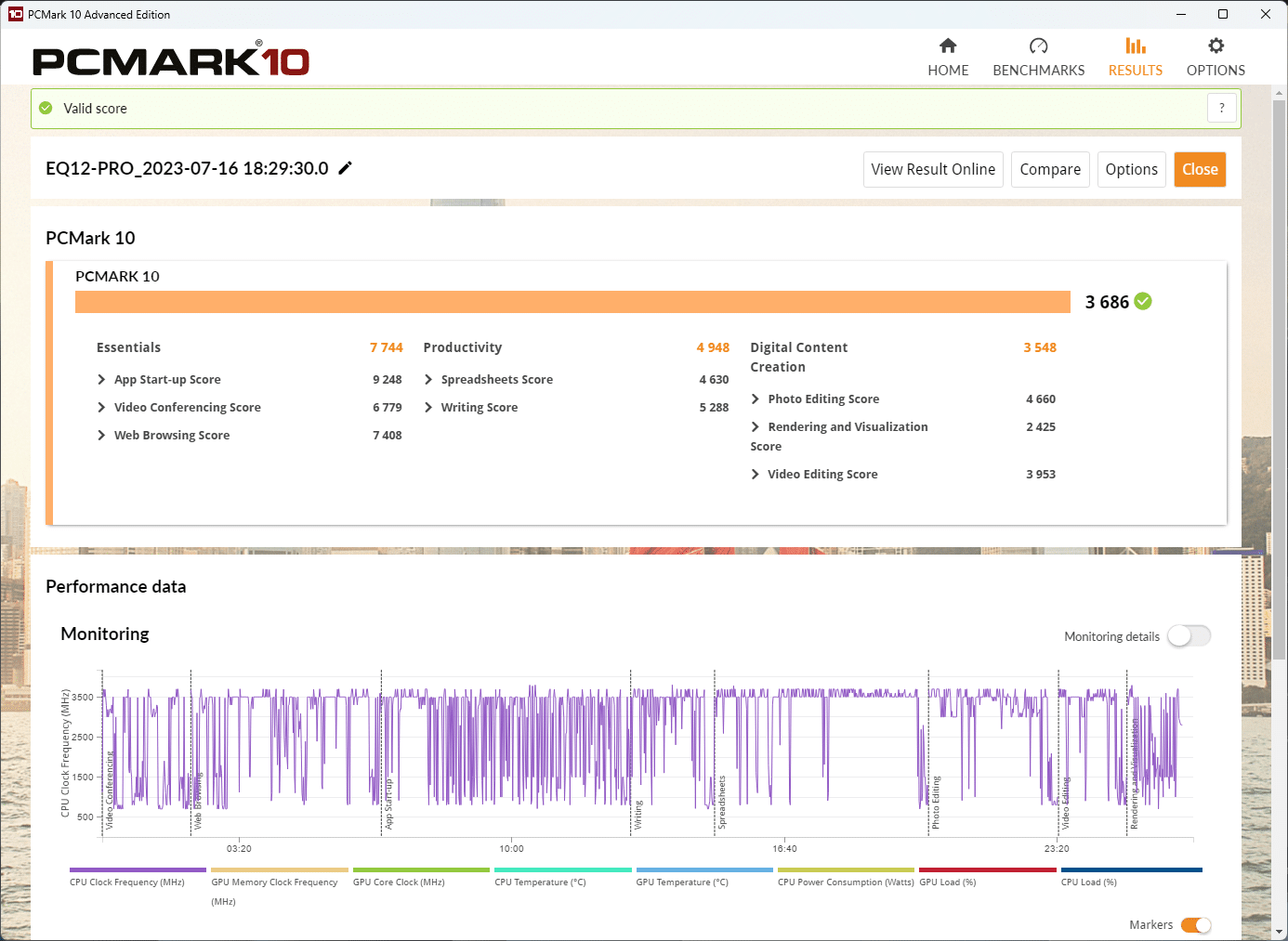Toggle CPU Clock Frequency legend swatch

138,870
